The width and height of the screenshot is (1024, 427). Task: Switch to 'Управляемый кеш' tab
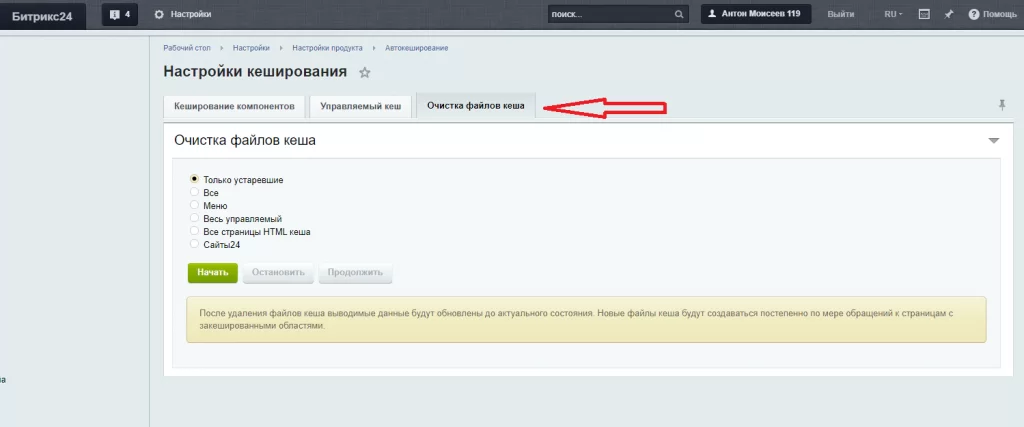tap(360, 106)
